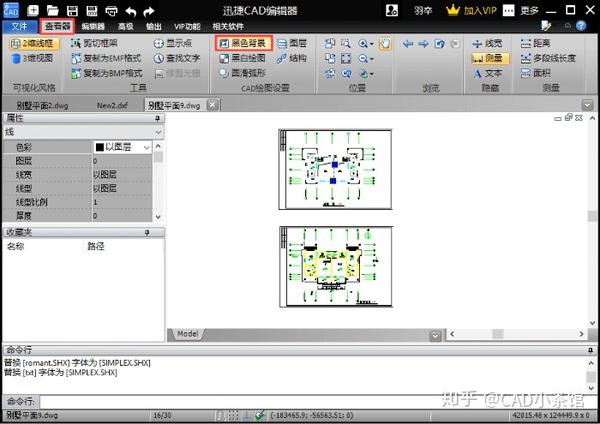Switch to the 编辑器 ribbon tab

[93, 26]
